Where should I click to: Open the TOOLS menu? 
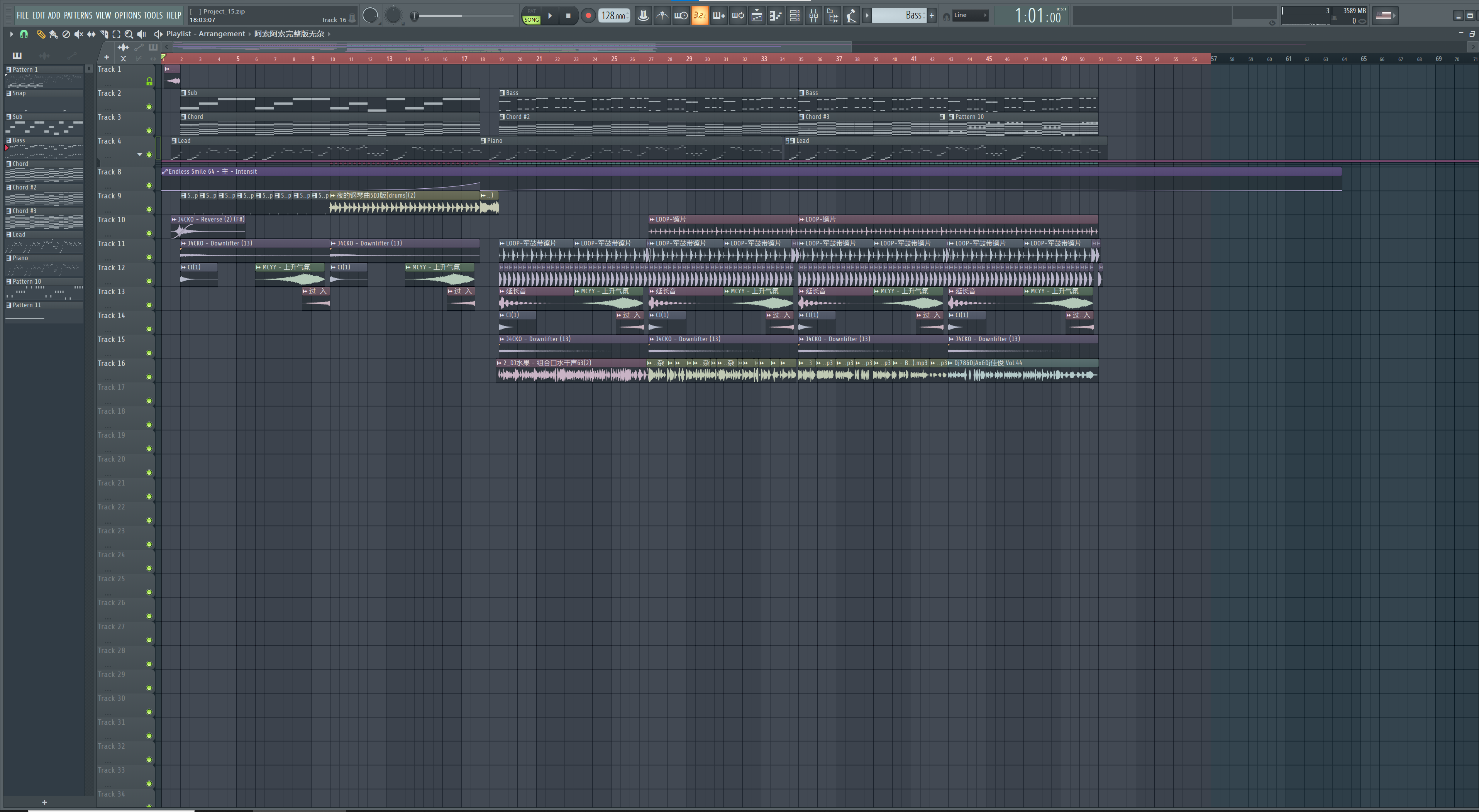153,15
